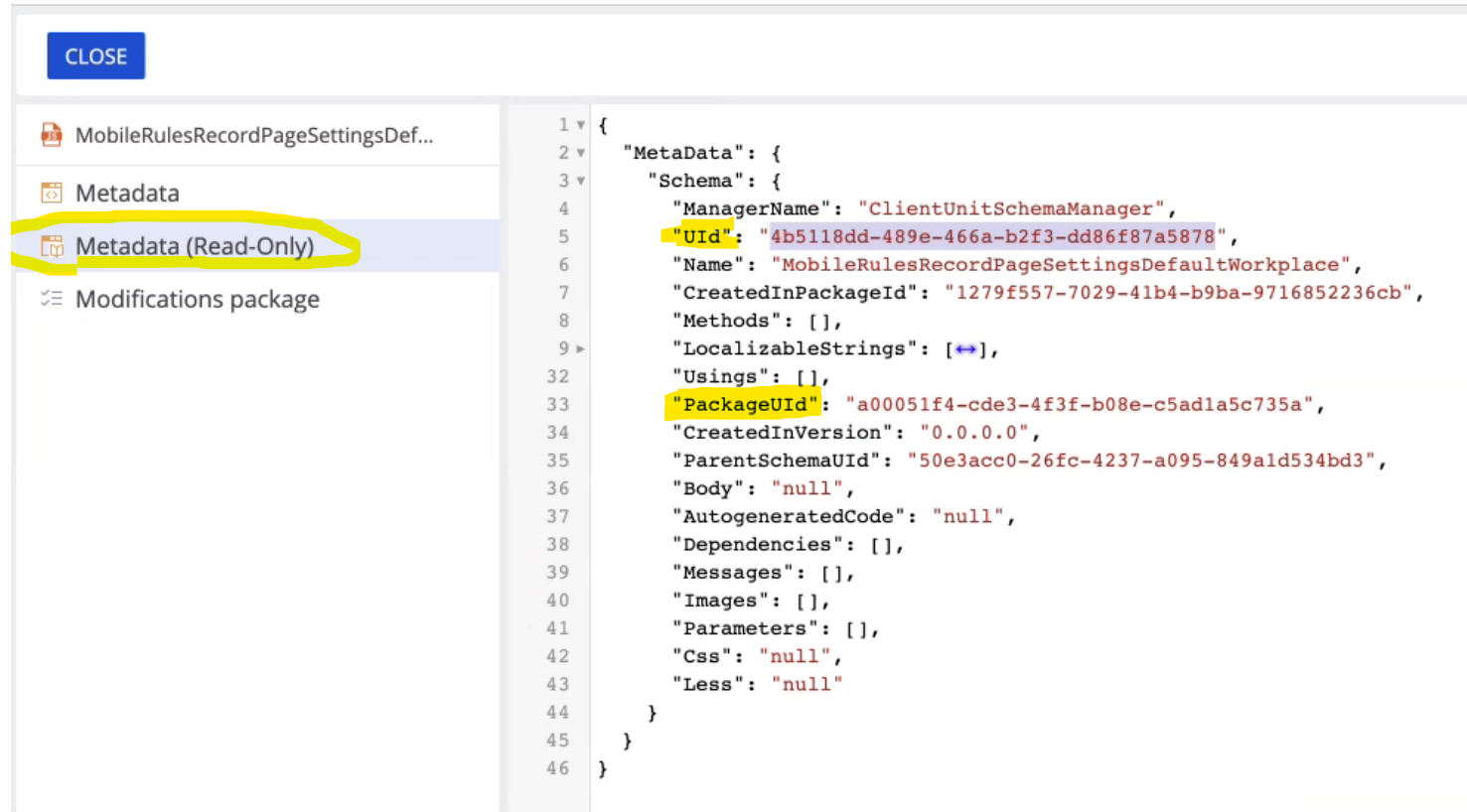Click the "LocalizableStrings" key text
The height and width of the screenshot is (812, 1467).
pyautogui.click(x=795, y=348)
